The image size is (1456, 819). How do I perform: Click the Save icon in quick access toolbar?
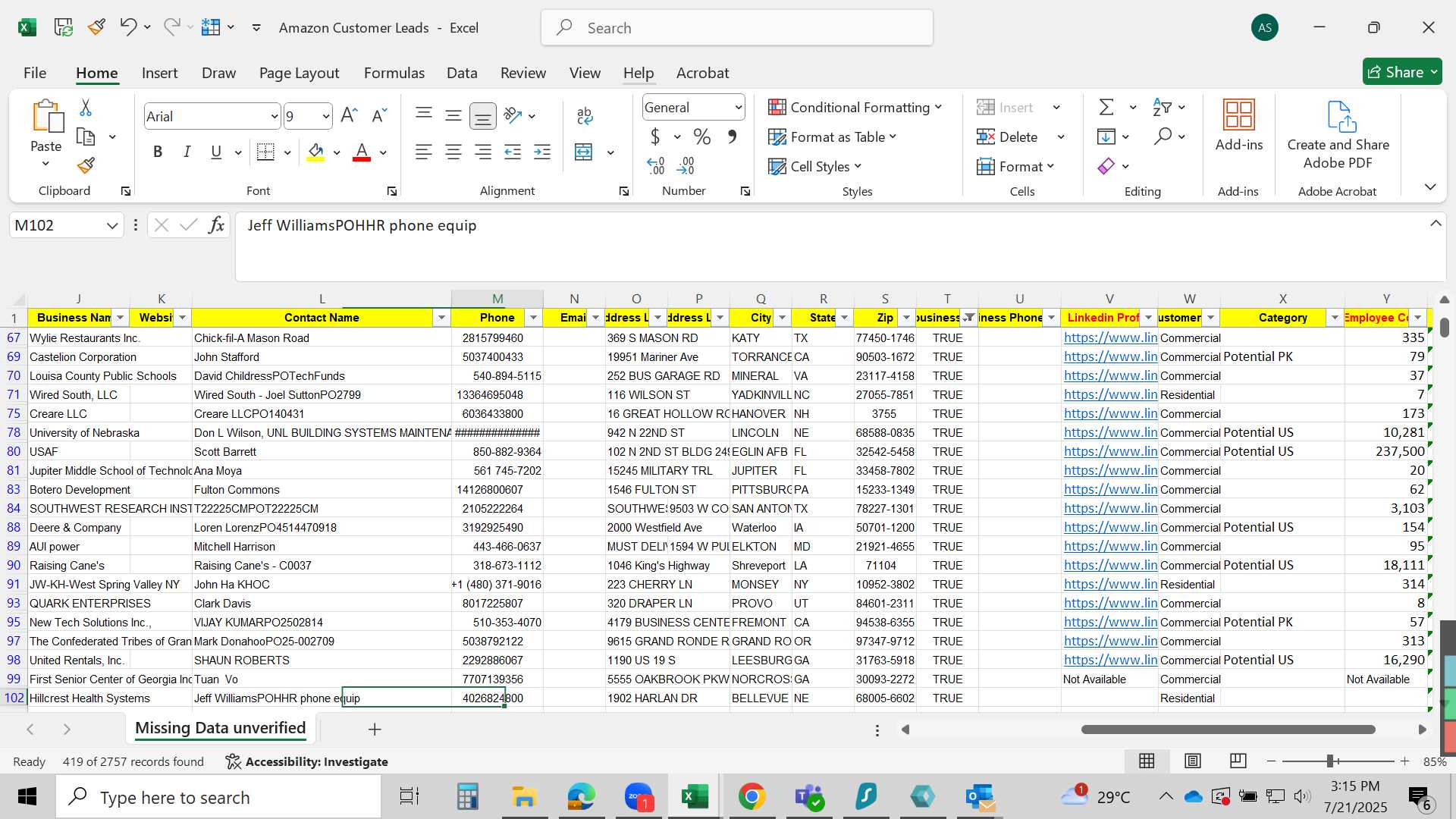pyautogui.click(x=64, y=27)
